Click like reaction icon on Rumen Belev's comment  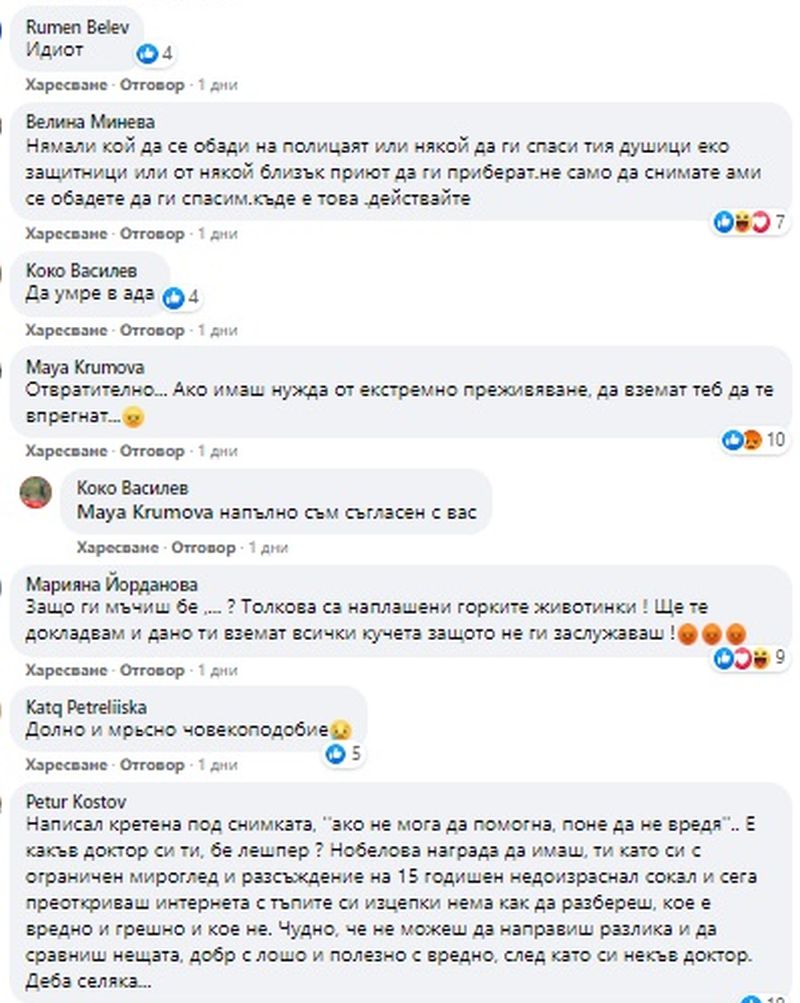point(147,54)
